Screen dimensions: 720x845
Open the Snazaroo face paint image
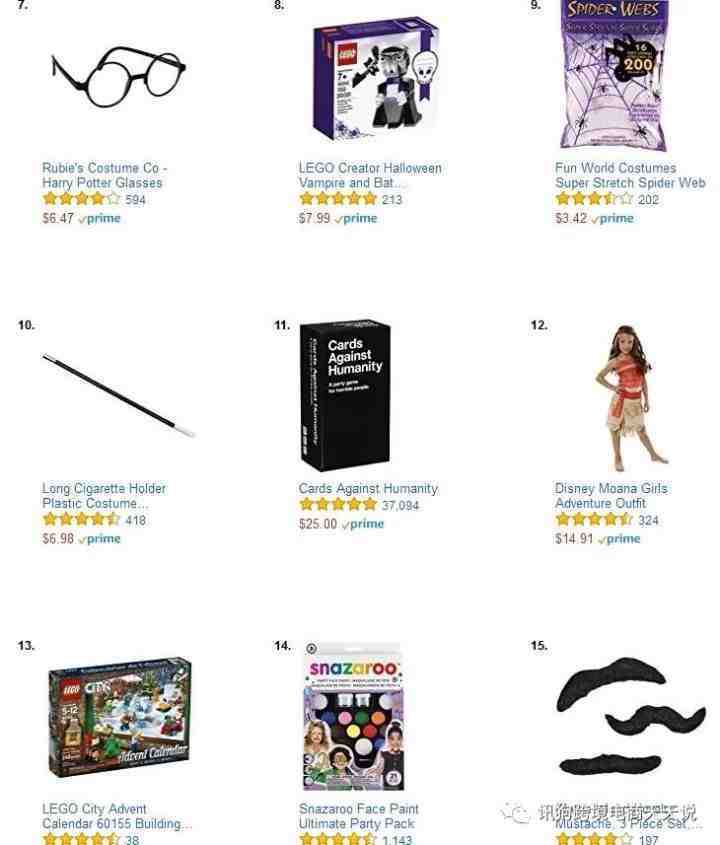click(x=354, y=717)
